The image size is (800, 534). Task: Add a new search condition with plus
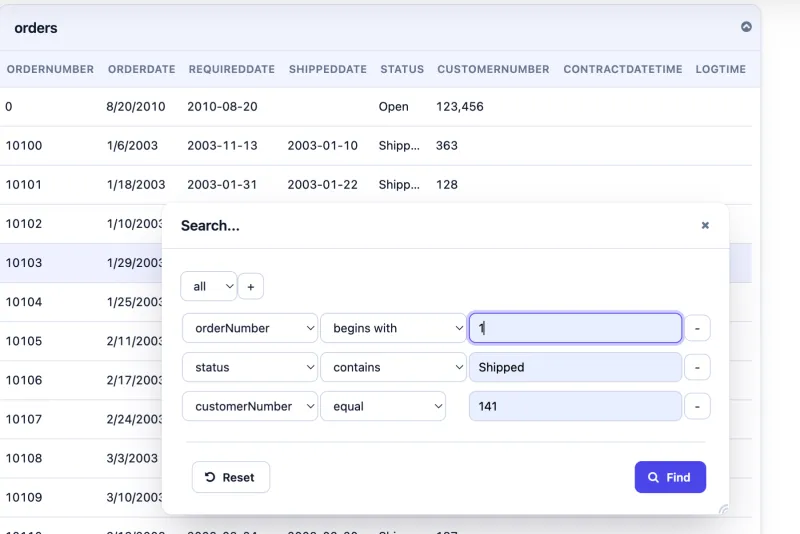tap(251, 286)
